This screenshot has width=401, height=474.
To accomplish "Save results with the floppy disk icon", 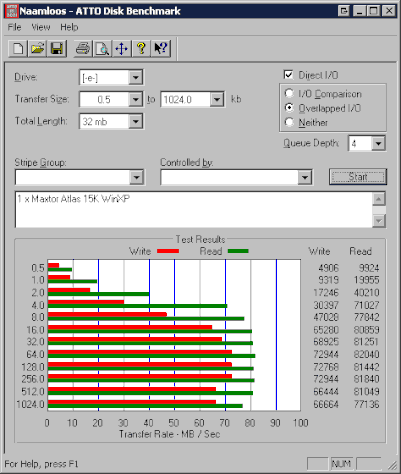I will tap(57, 49).
